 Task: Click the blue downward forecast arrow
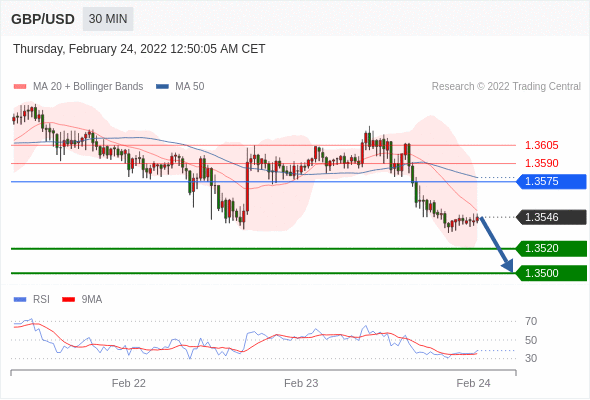497,245
